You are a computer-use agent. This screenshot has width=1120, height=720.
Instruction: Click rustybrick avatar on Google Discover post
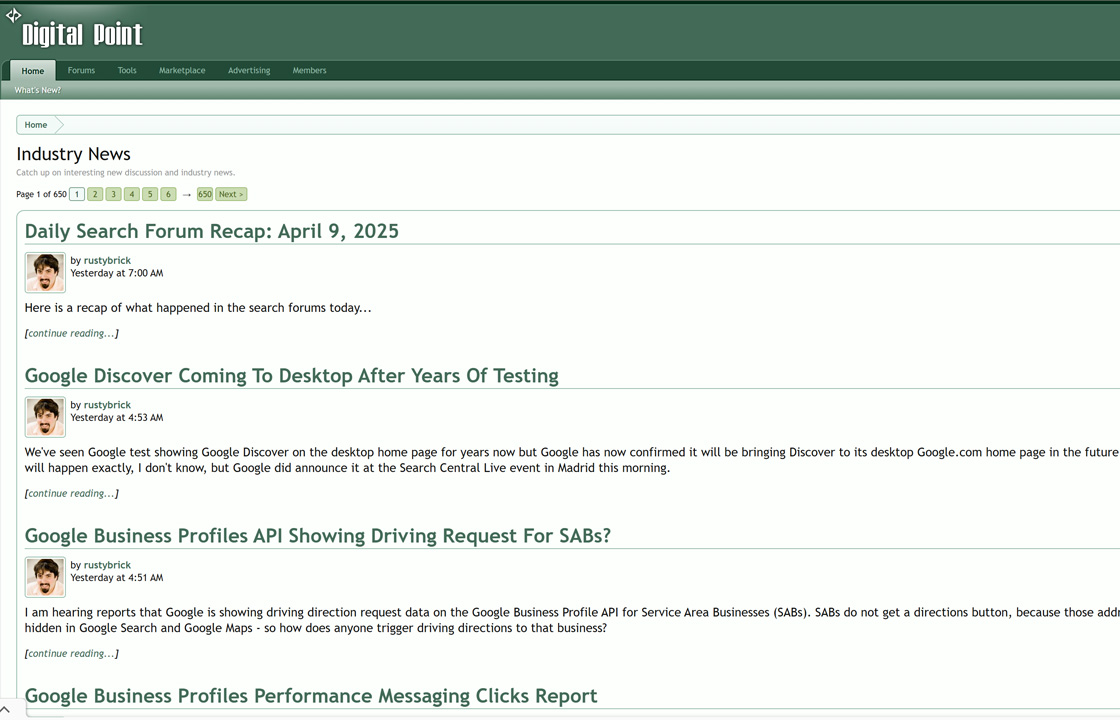(x=46, y=416)
